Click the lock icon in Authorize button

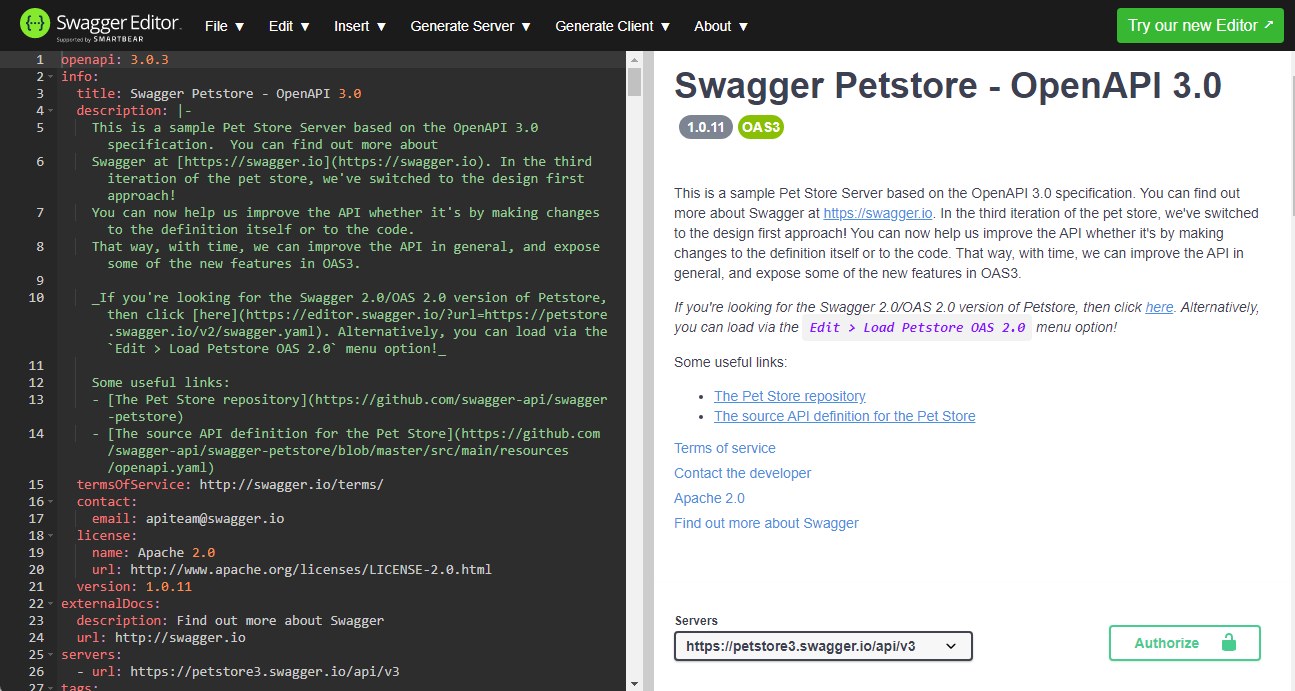[x=1229, y=643]
